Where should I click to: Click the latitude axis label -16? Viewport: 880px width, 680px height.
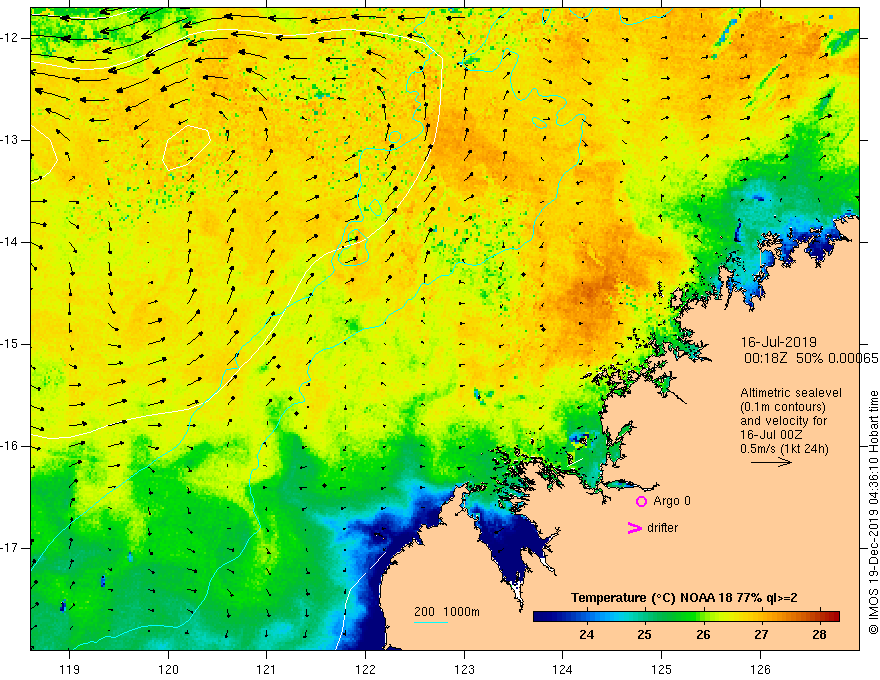10,446
